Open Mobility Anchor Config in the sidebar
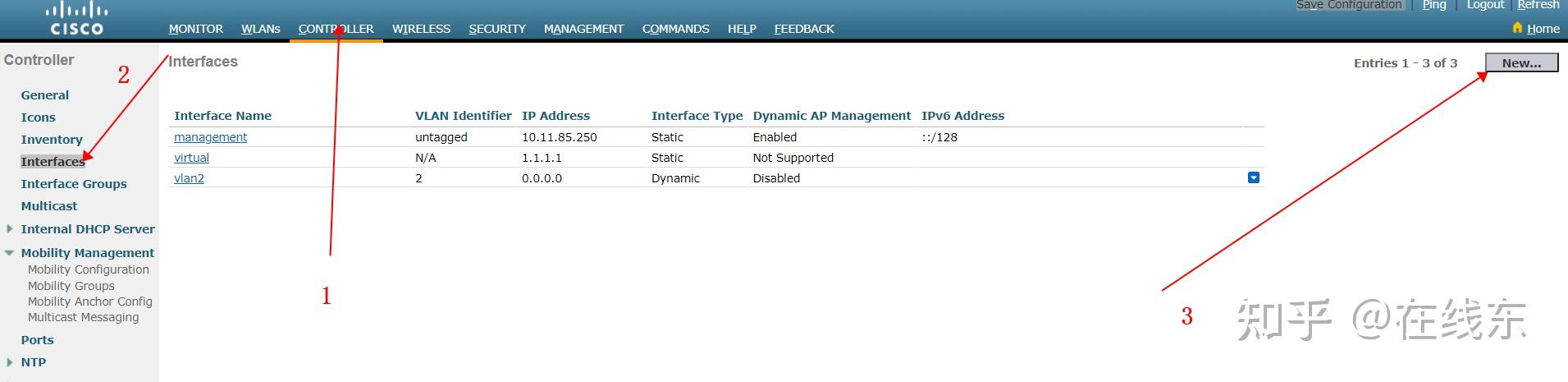Viewport: 1568px width, 382px height. 90,301
